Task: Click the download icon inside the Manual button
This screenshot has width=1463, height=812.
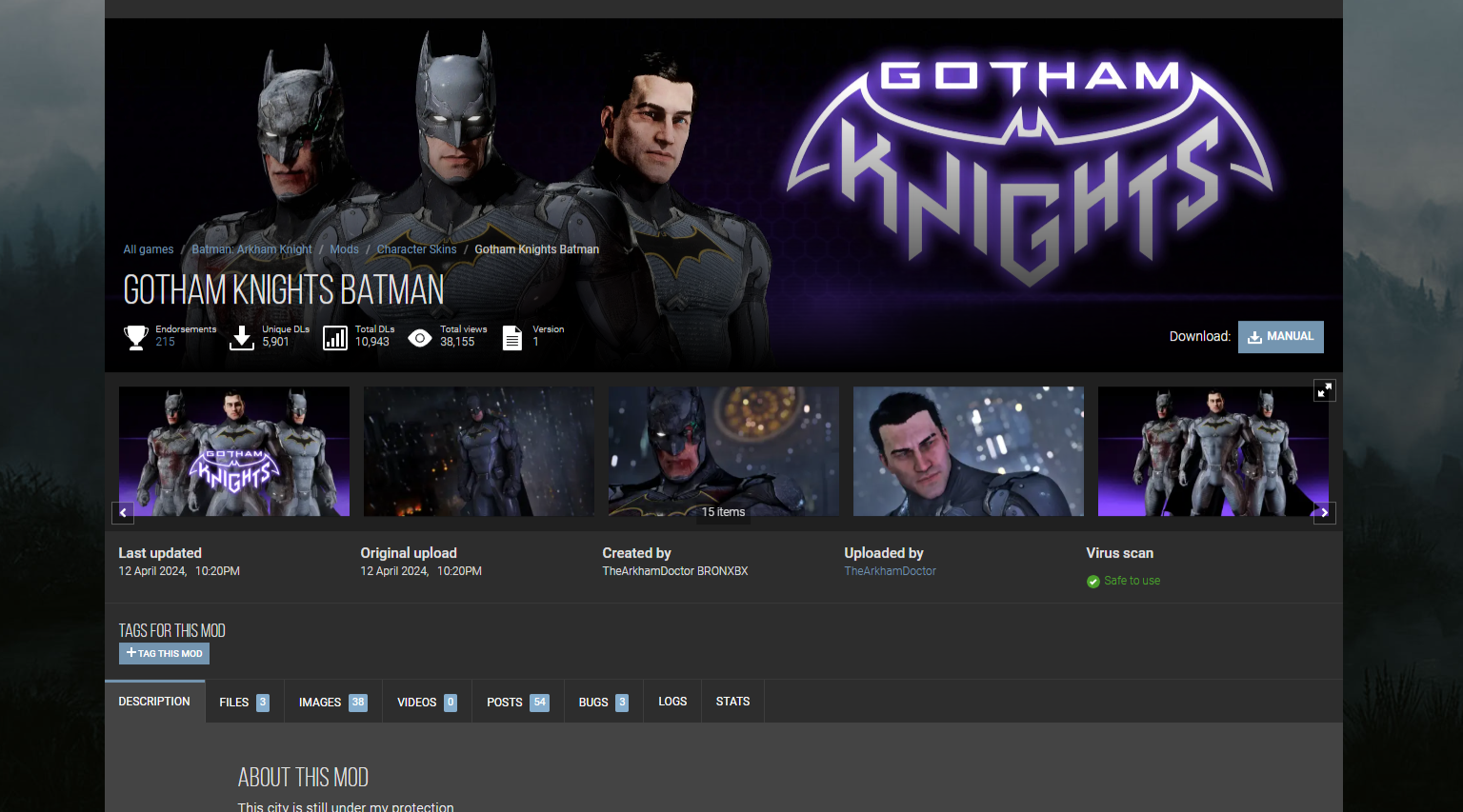Action: (x=1254, y=336)
